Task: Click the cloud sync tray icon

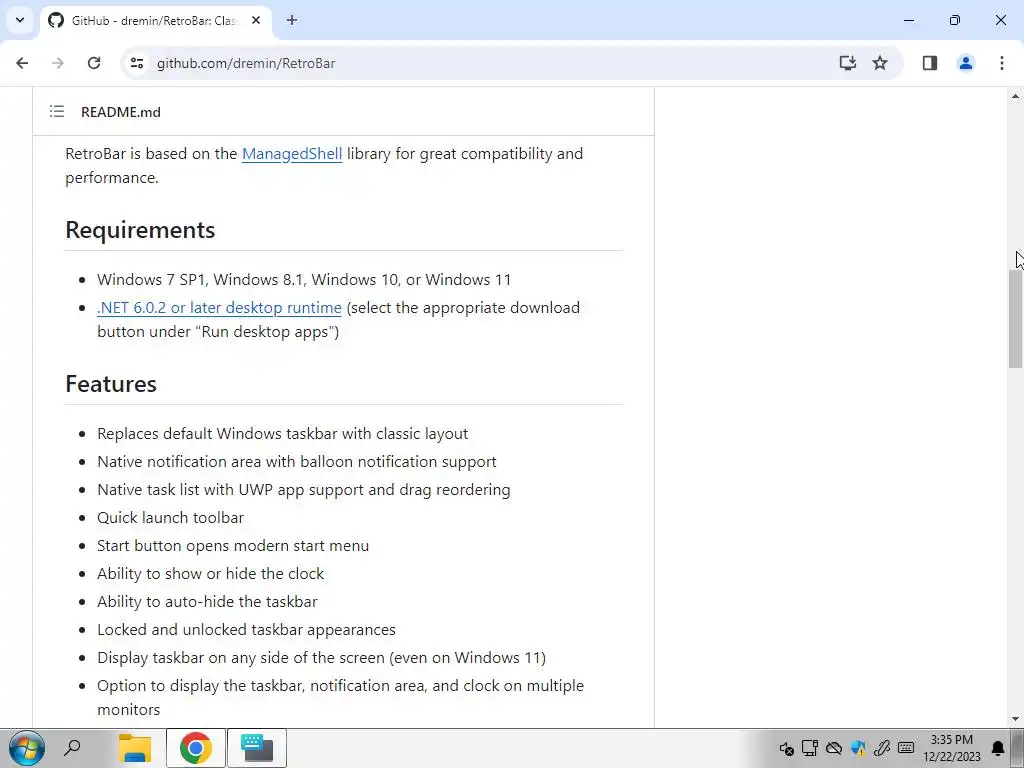Action: [x=834, y=748]
